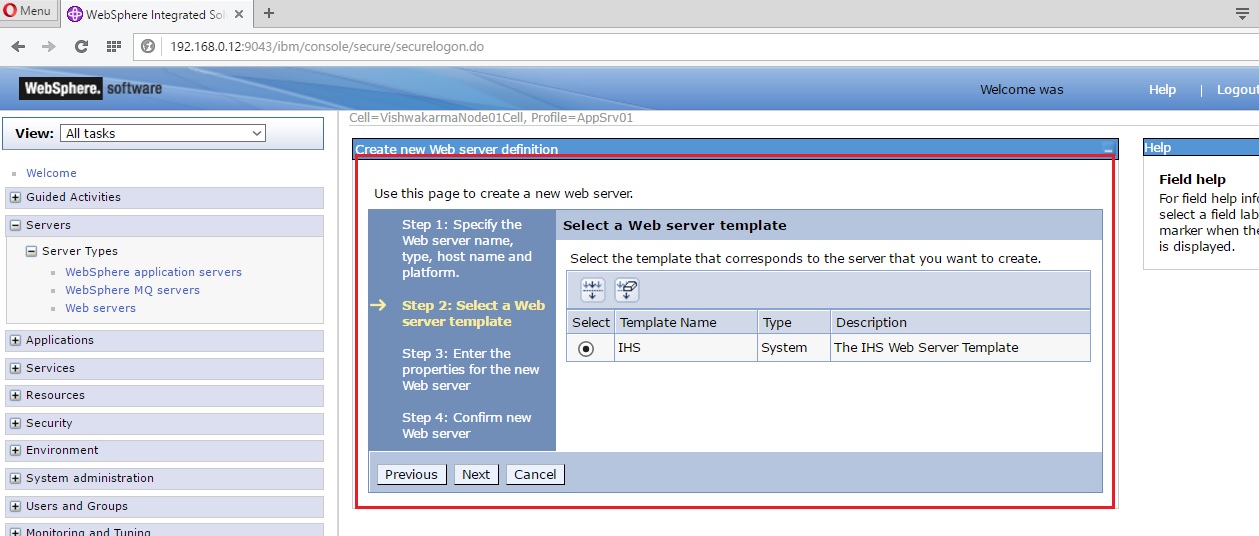Expand the Applications section

pyautogui.click(x=15, y=341)
